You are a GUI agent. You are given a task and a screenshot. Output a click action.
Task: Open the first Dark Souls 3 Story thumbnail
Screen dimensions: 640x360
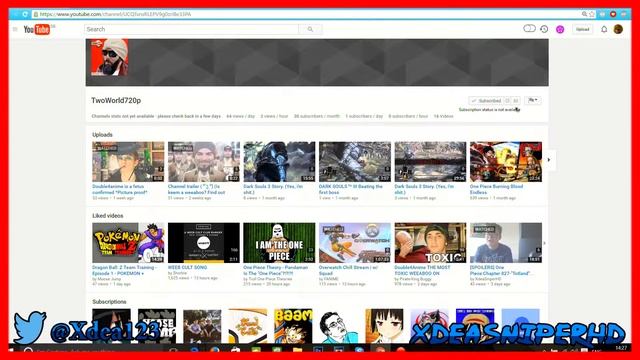(x=279, y=162)
